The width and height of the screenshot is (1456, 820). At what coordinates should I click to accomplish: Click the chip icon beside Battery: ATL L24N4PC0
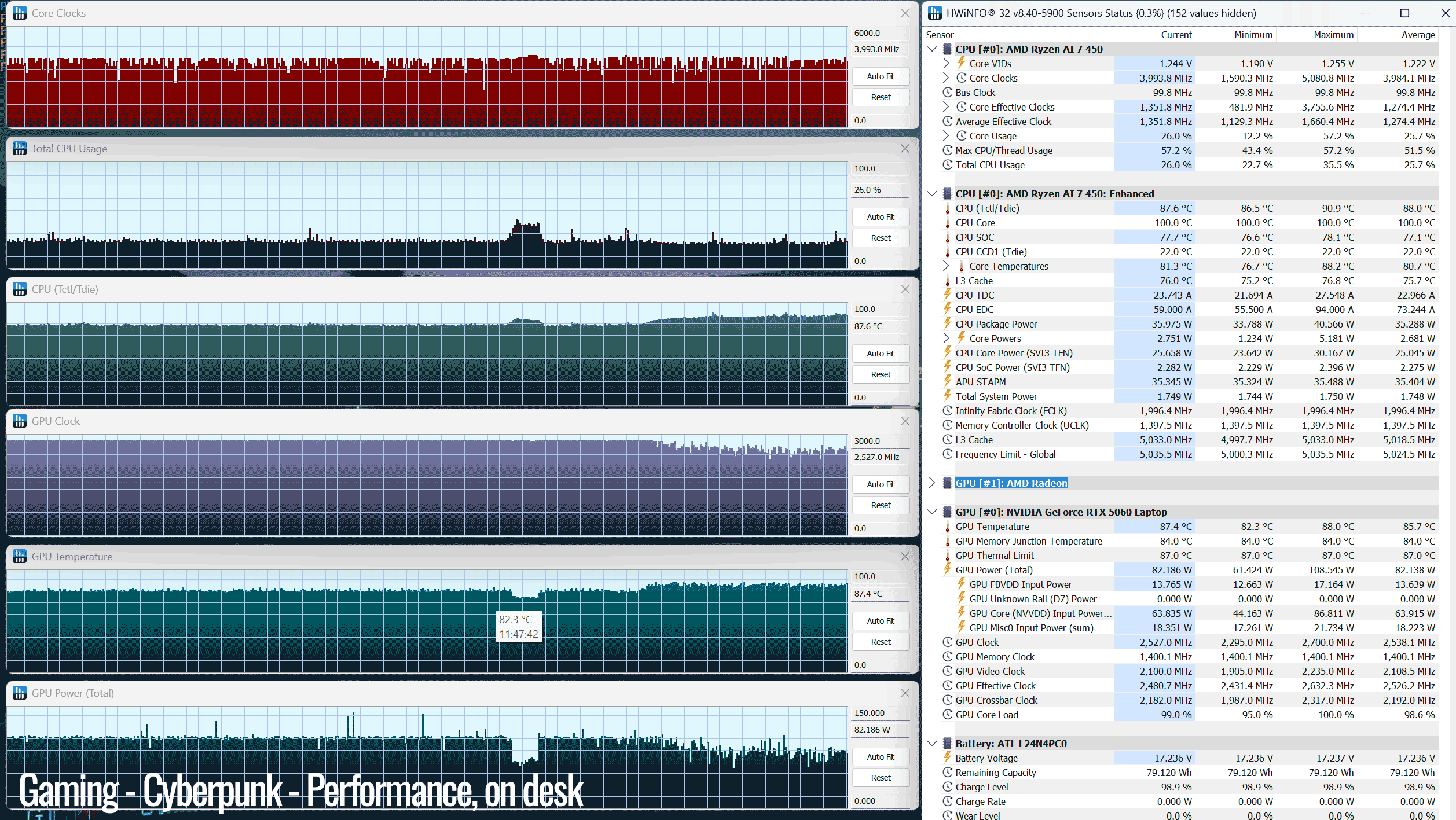point(948,743)
